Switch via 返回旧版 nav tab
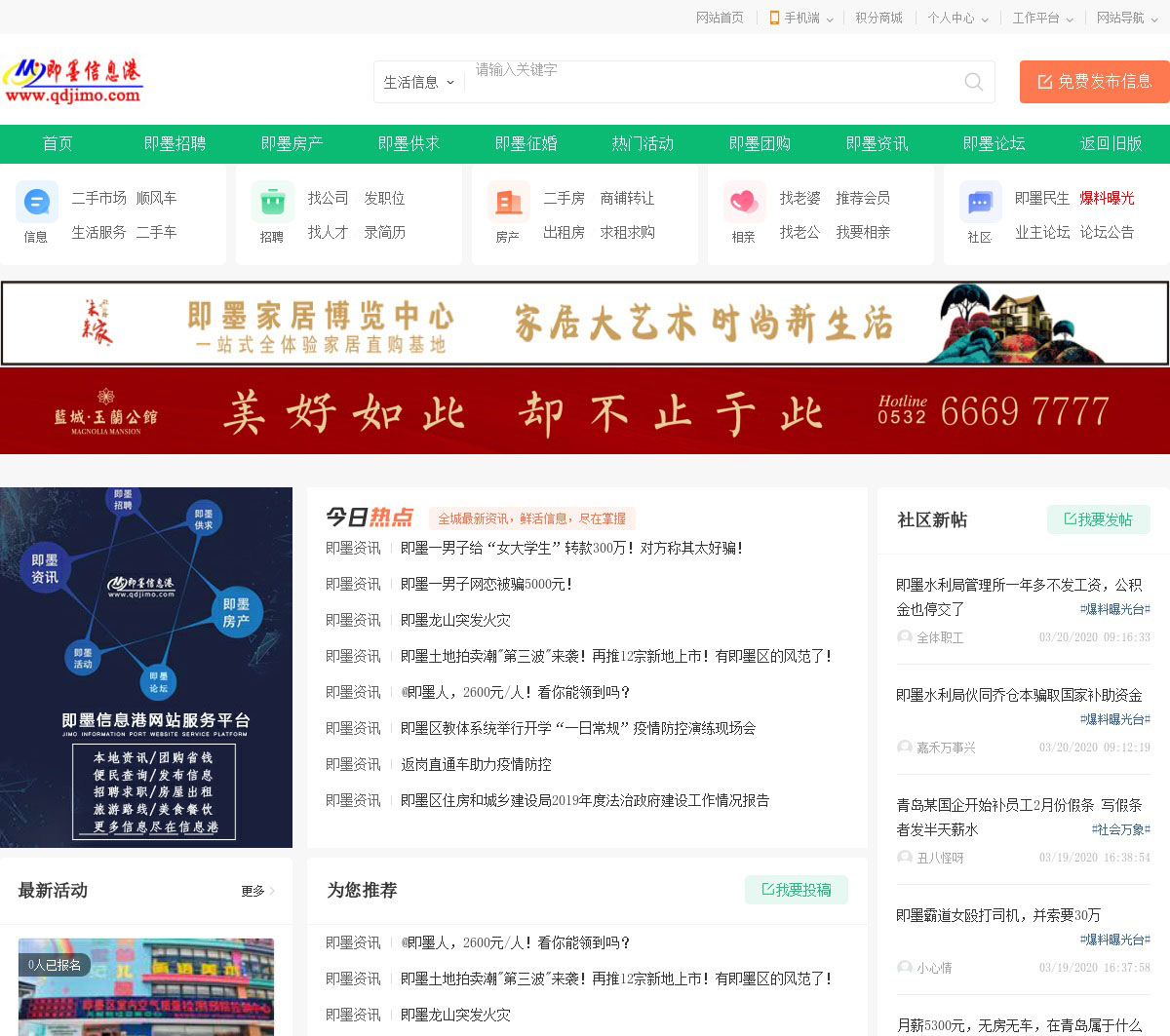This screenshot has height=1036, width=1170. [x=1111, y=143]
